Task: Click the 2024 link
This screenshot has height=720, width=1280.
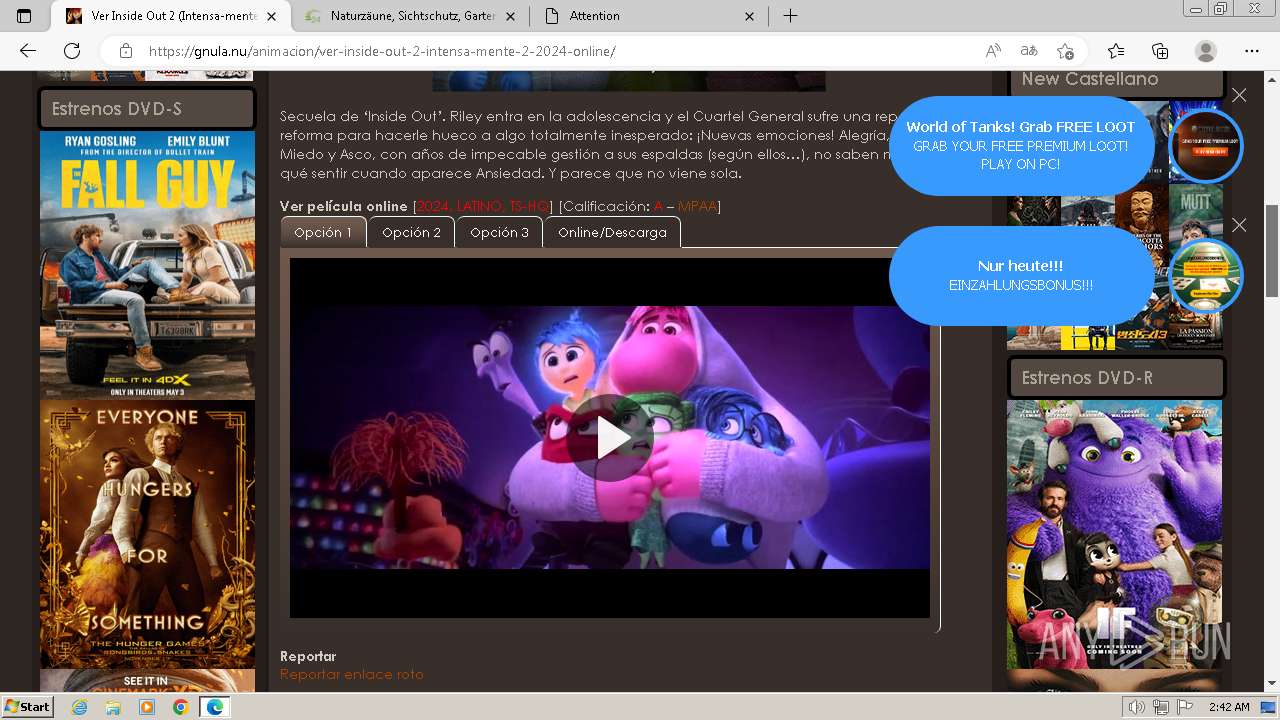Action: point(432,206)
